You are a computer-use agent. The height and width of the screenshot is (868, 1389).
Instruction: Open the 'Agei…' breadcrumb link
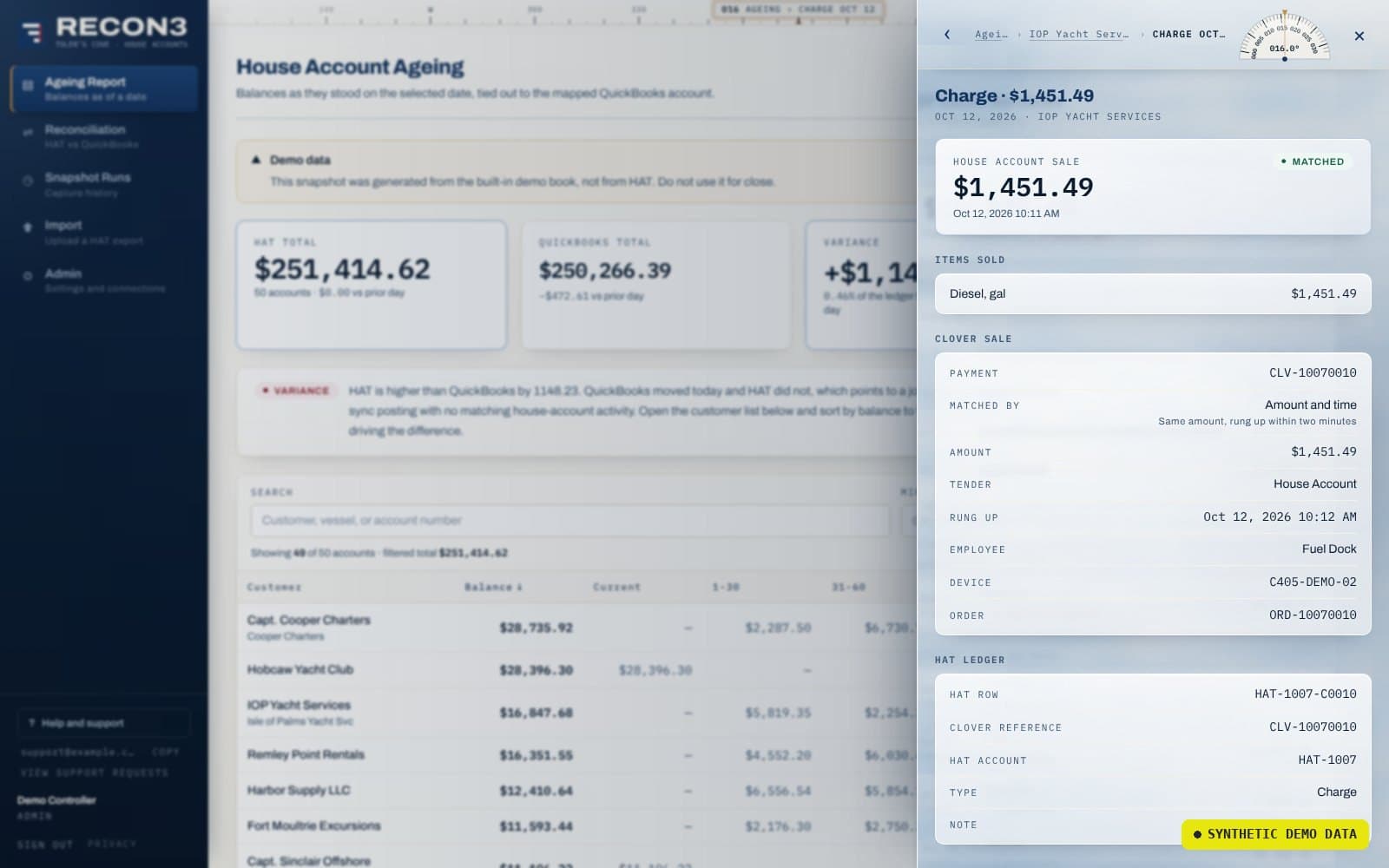click(x=991, y=35)
